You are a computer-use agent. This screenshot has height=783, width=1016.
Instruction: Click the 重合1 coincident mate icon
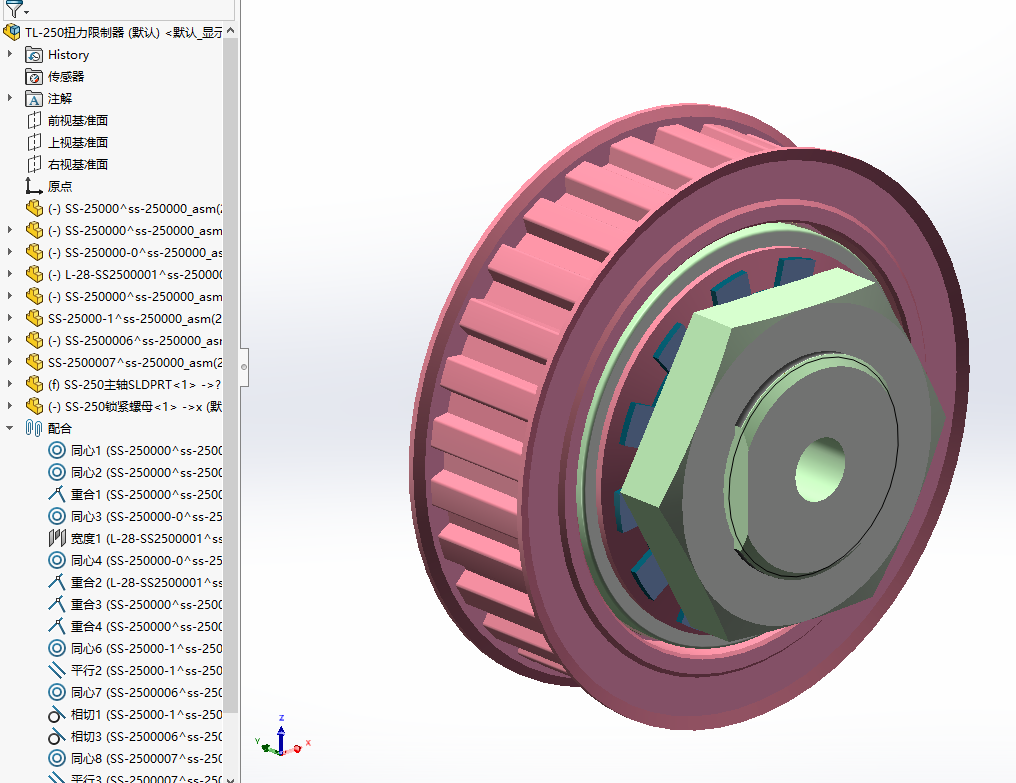pos(57,495)
